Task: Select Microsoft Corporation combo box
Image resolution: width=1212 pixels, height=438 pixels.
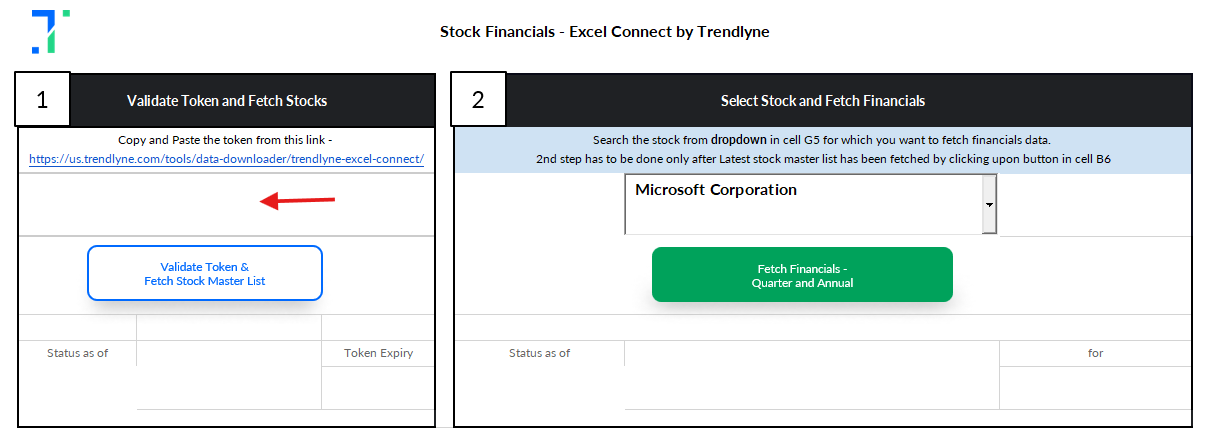Action: click(x=810, y=204)
